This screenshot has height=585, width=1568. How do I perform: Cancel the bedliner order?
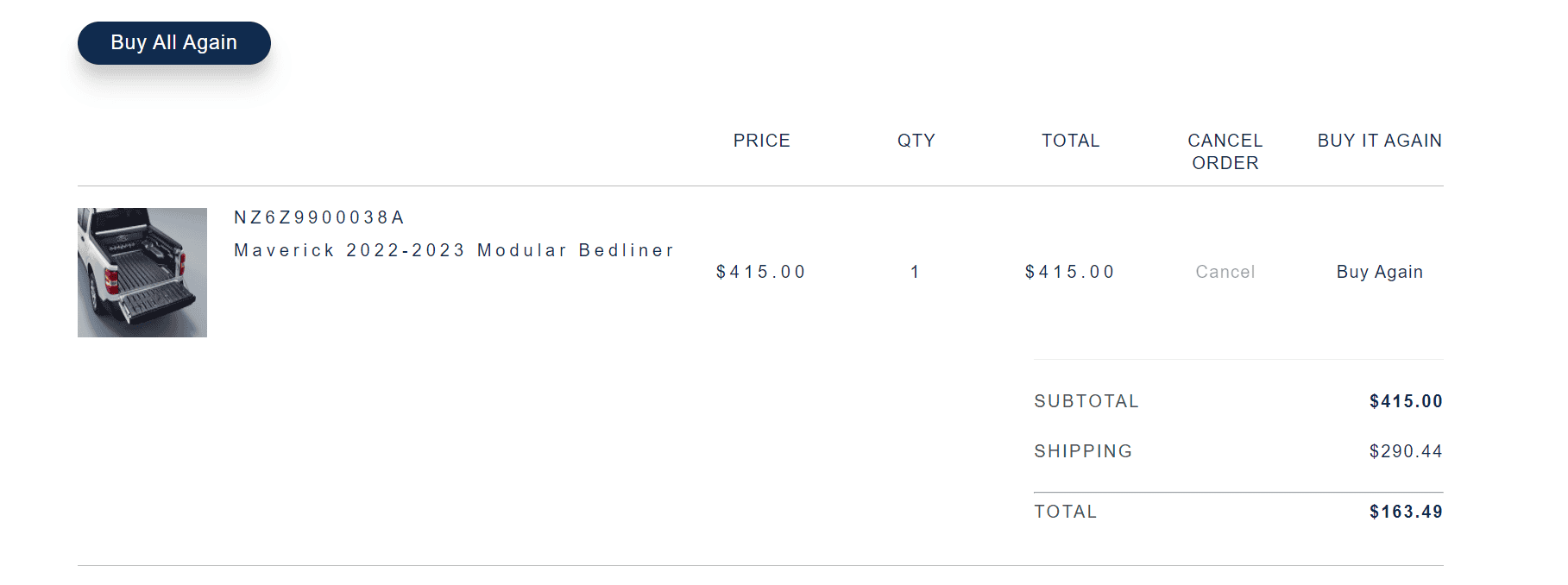(1225, 272)
